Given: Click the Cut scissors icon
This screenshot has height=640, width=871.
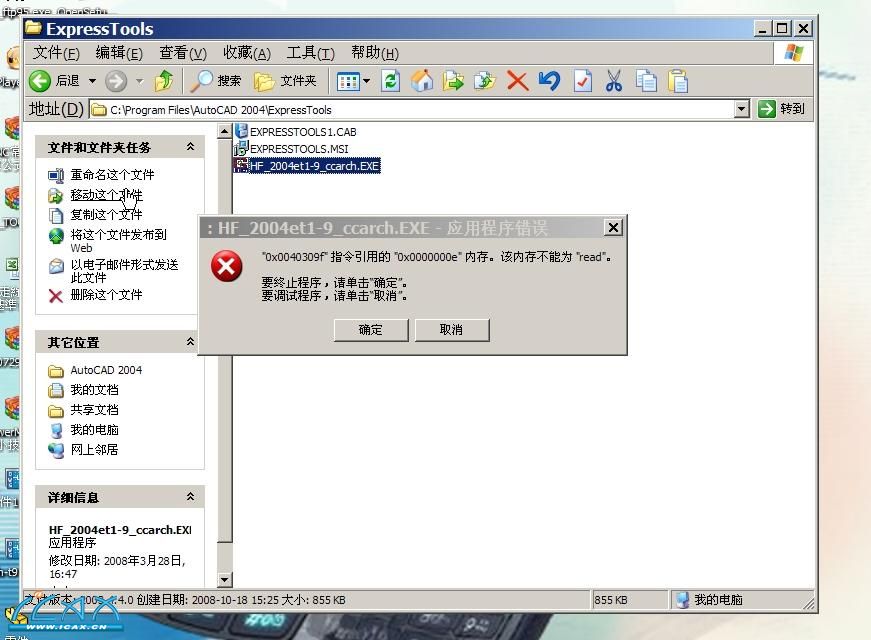Looking at the screenshot, I should (x=614, y=81).
